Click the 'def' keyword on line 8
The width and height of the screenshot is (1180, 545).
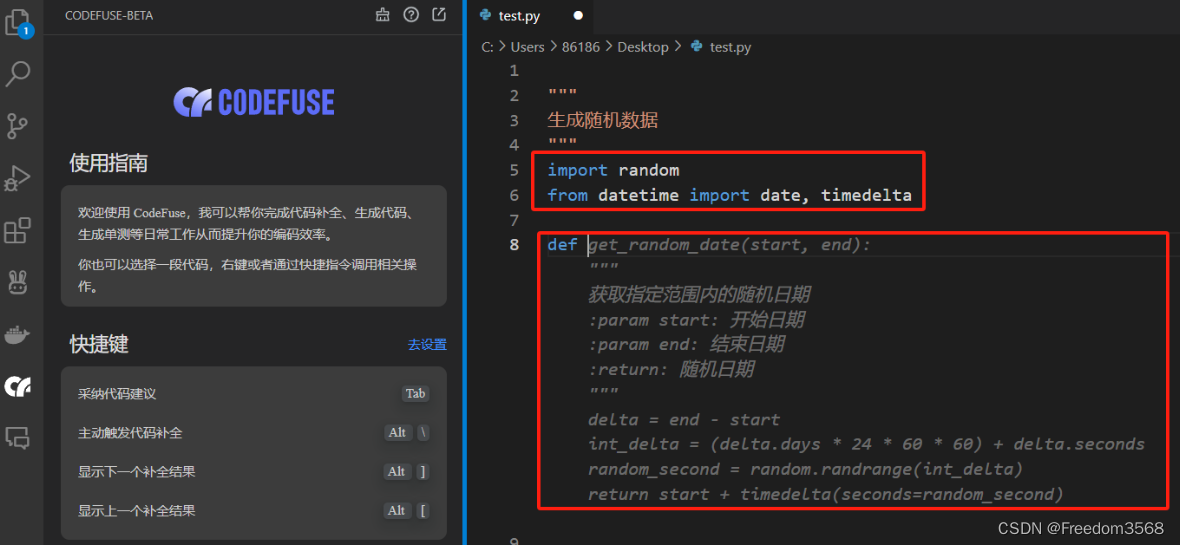(x=562, y=245)
